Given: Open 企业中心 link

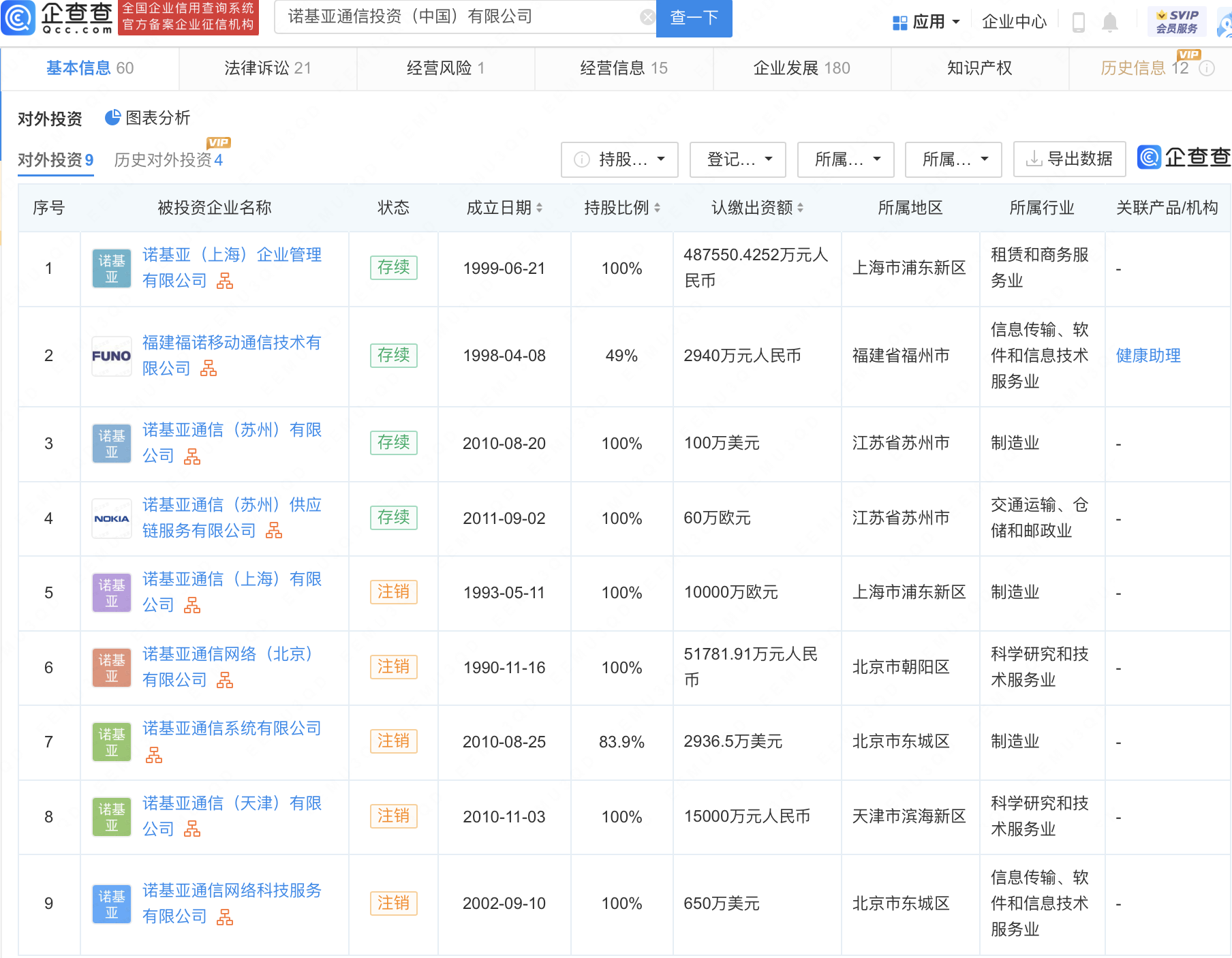Looking at the screenshot, I should coord(1014,22).
